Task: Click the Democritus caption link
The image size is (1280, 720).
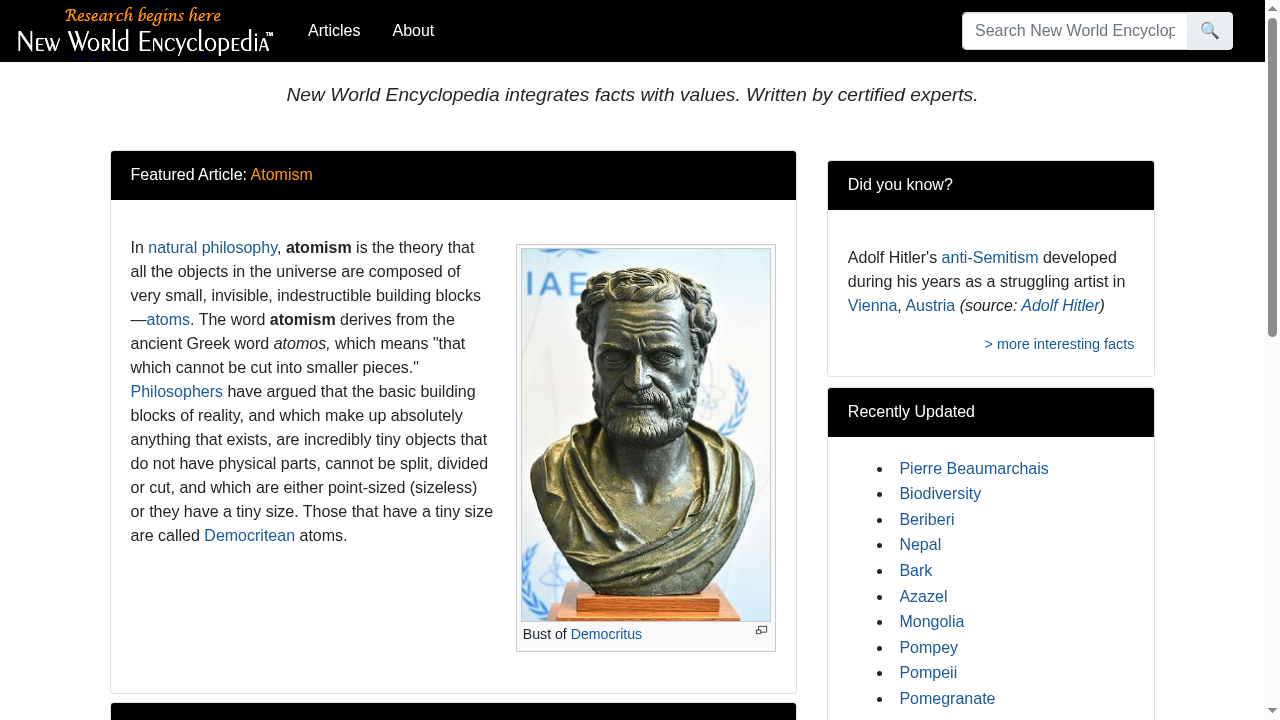Action: [x=606, y=634]
